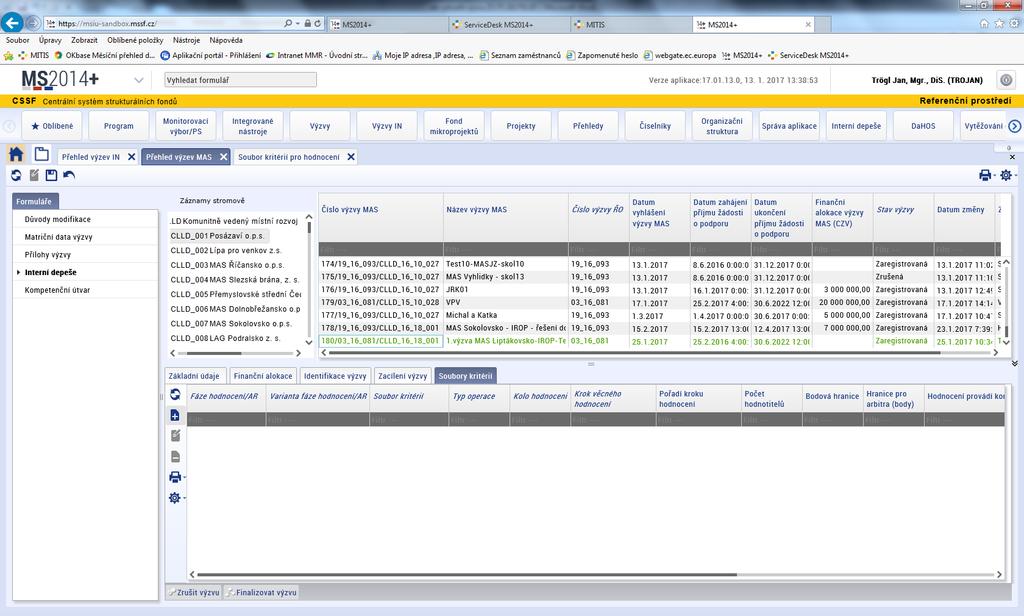Open Integrované nástroje menu
This screenshot has width=1024, height=616.
(253, 126)
